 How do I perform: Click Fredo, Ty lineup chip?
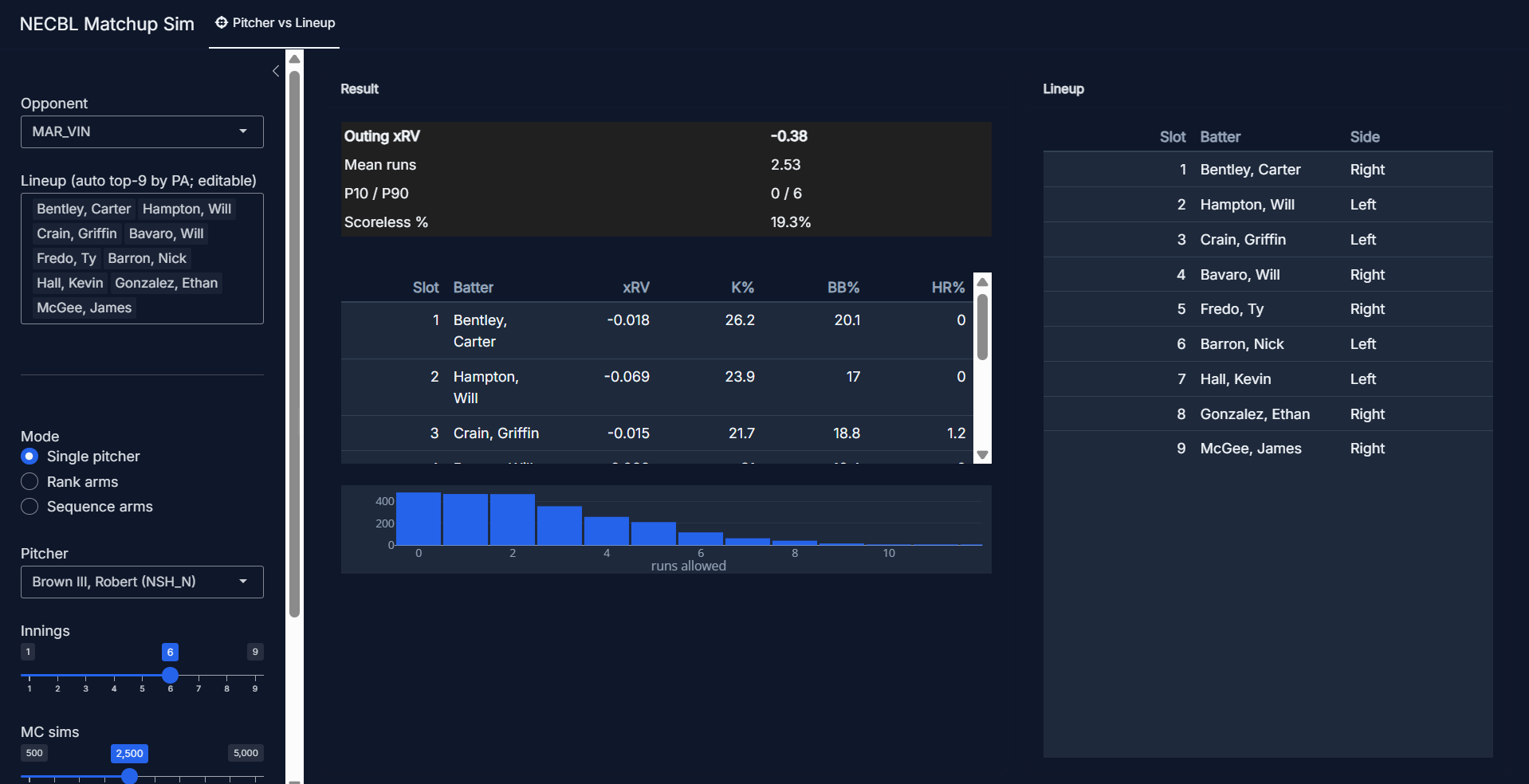pyautogui.click(x=66, y=258)
